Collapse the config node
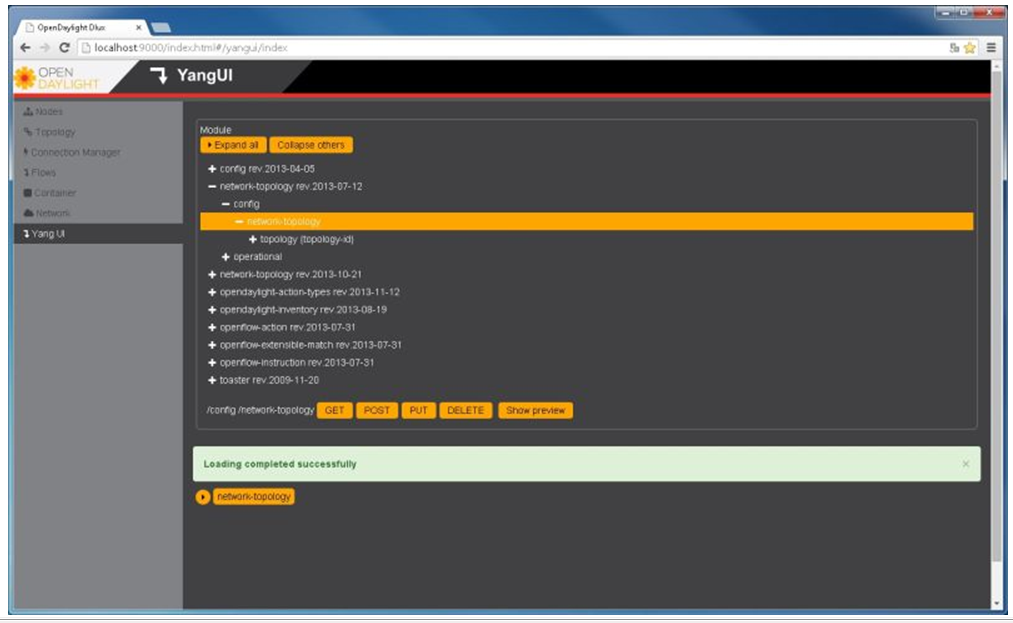The image size is (1013, 623). point(225,204)
